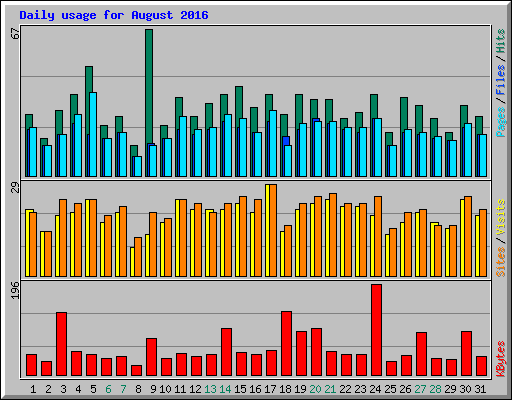
Task: Click the red KBytes bar for day 14
Action: [x=226, y=352]
